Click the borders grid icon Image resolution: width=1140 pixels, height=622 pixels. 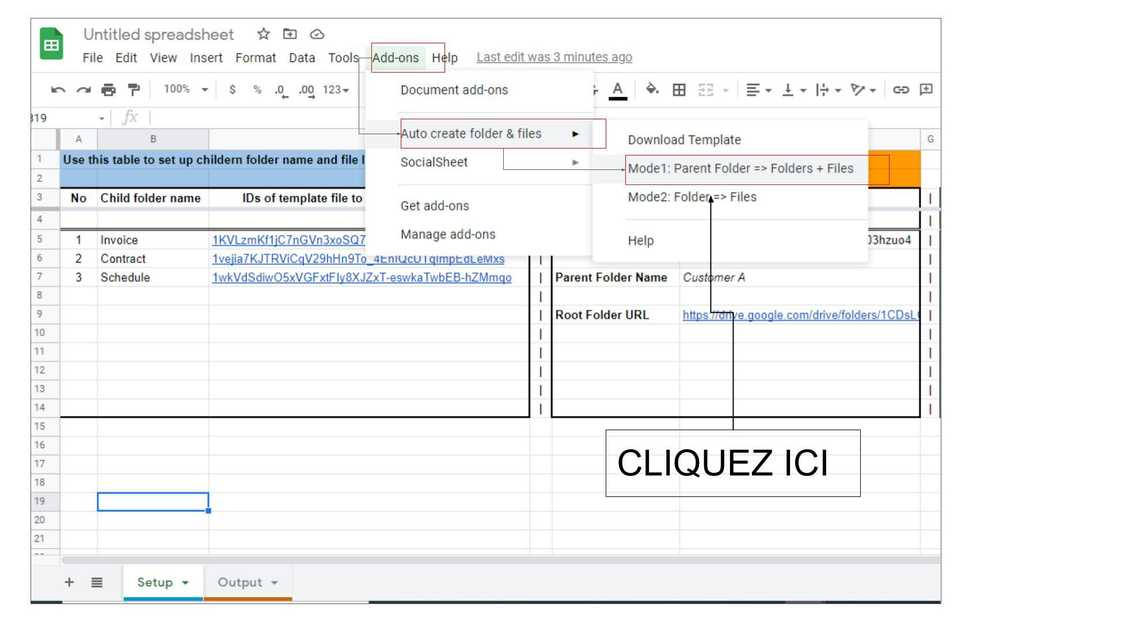click(x=679, y=90)
